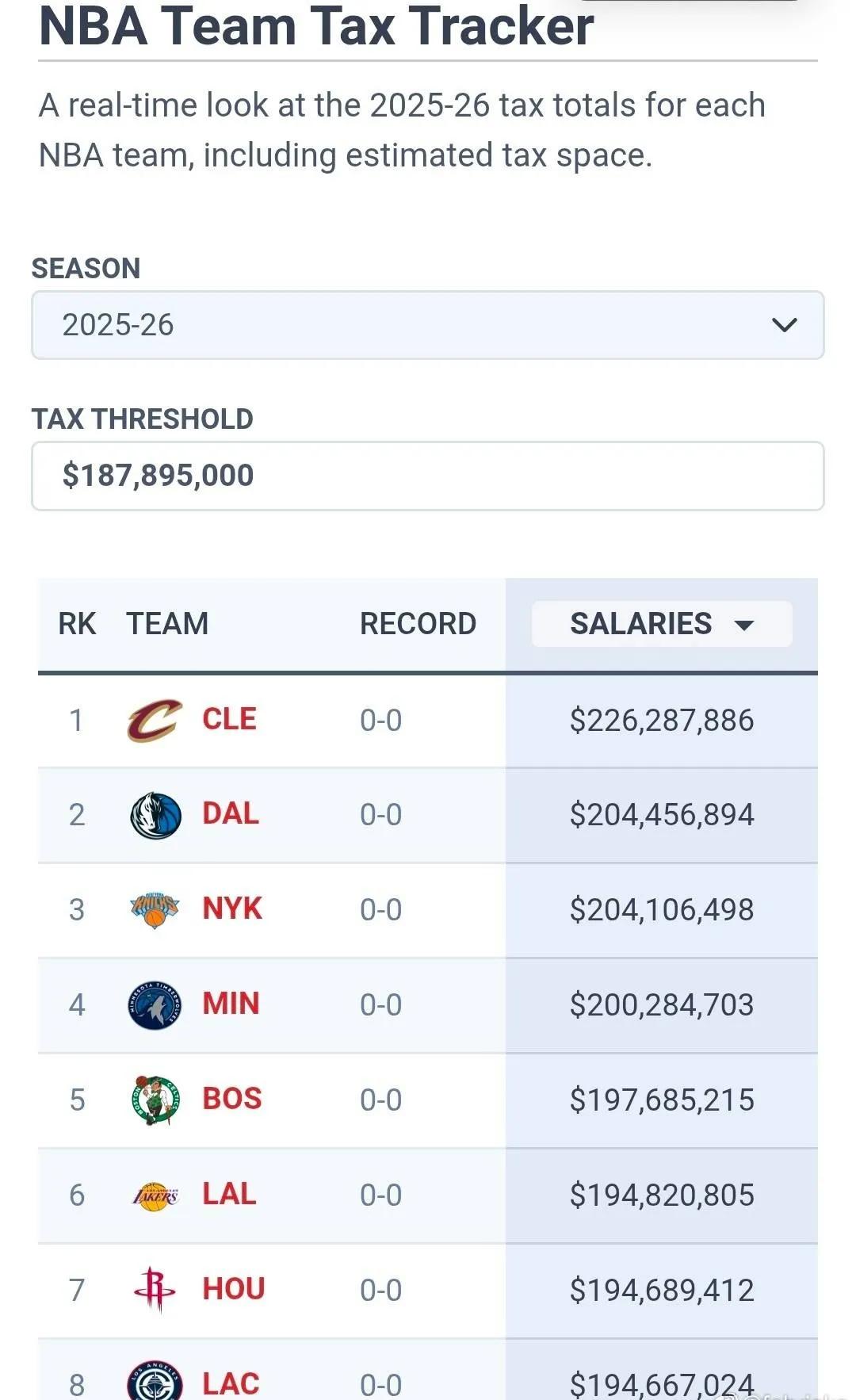Click the RK column header
Screen dimensions: 856x1400
tap(77, 624)
